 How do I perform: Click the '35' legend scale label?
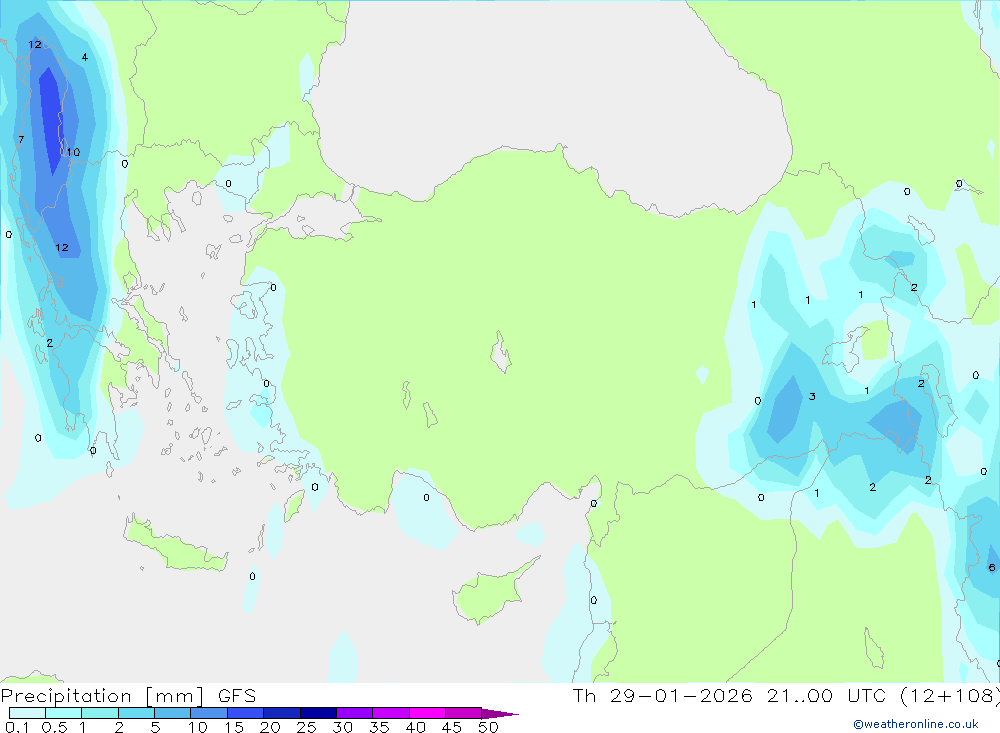point(379,727)
